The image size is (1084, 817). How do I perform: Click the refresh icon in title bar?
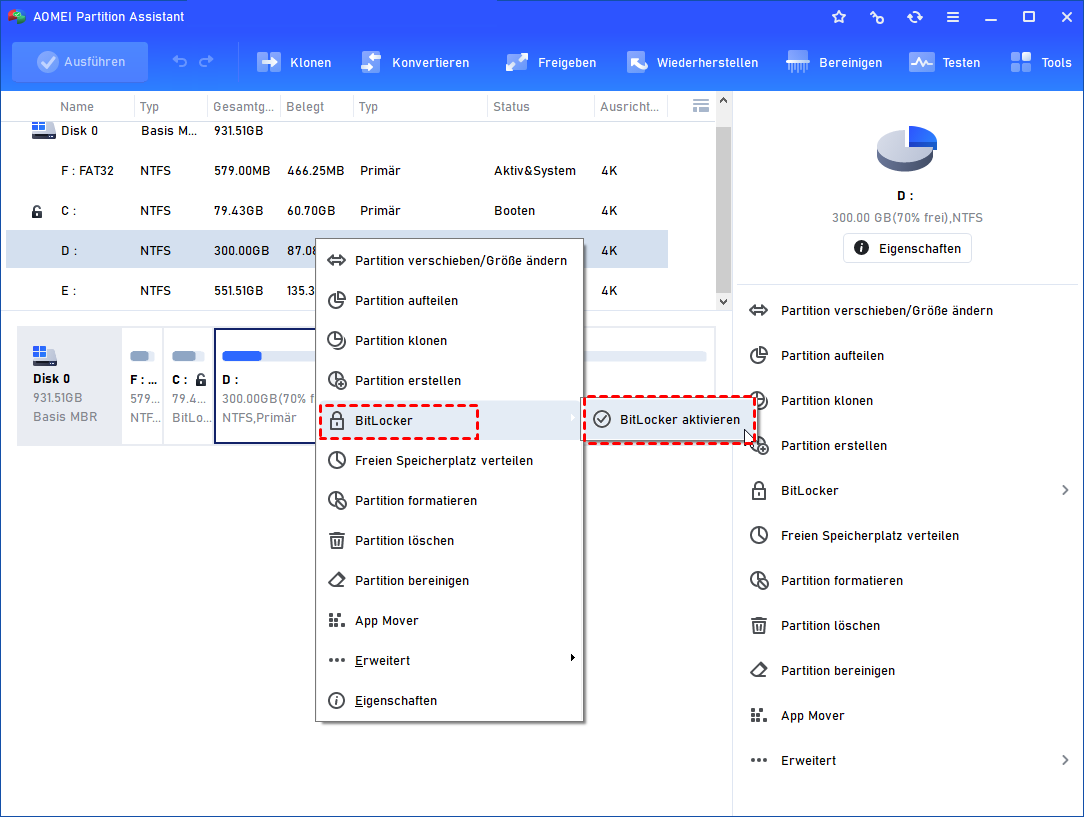[915, 17]
